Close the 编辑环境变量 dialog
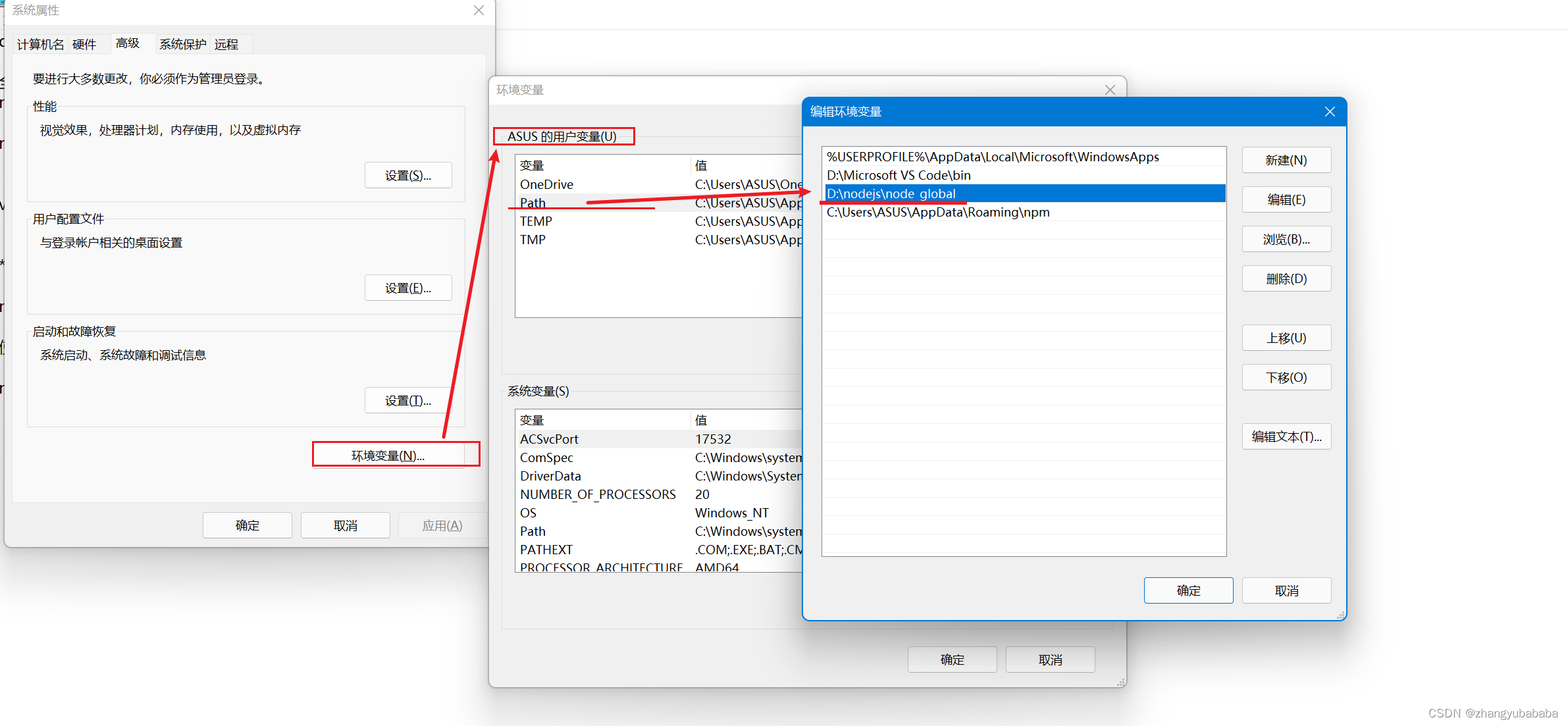The width and height of the screenshot is (1568, 726). (x=1329, y=112)
